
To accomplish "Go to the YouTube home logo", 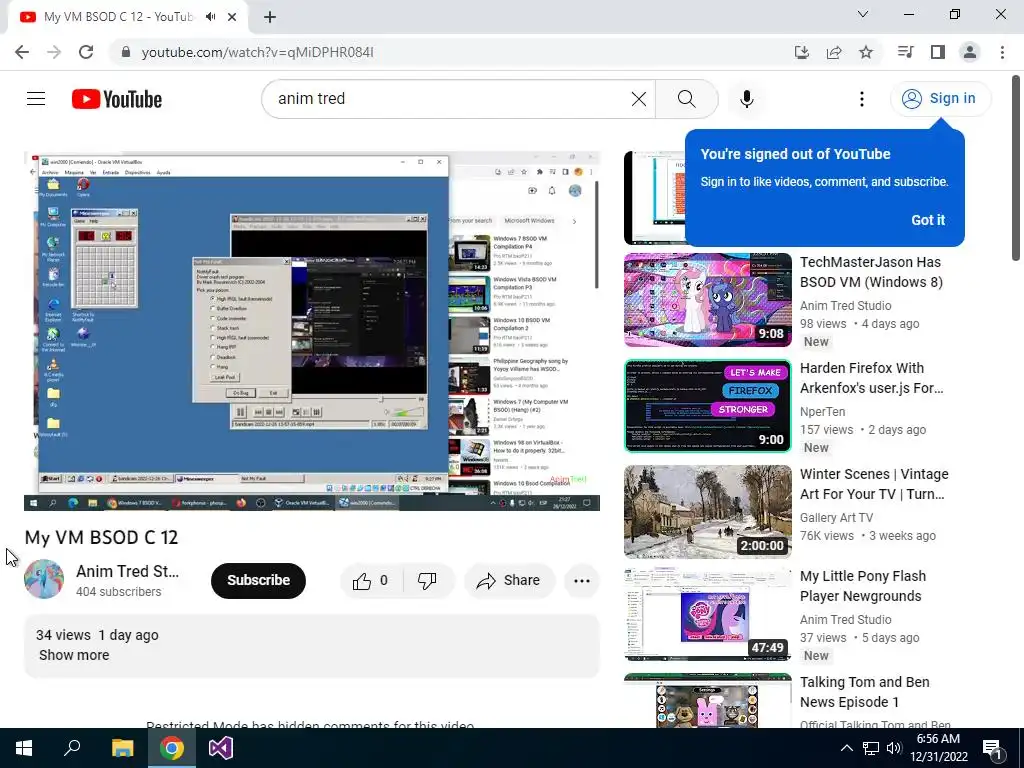I will click(117, 99).
